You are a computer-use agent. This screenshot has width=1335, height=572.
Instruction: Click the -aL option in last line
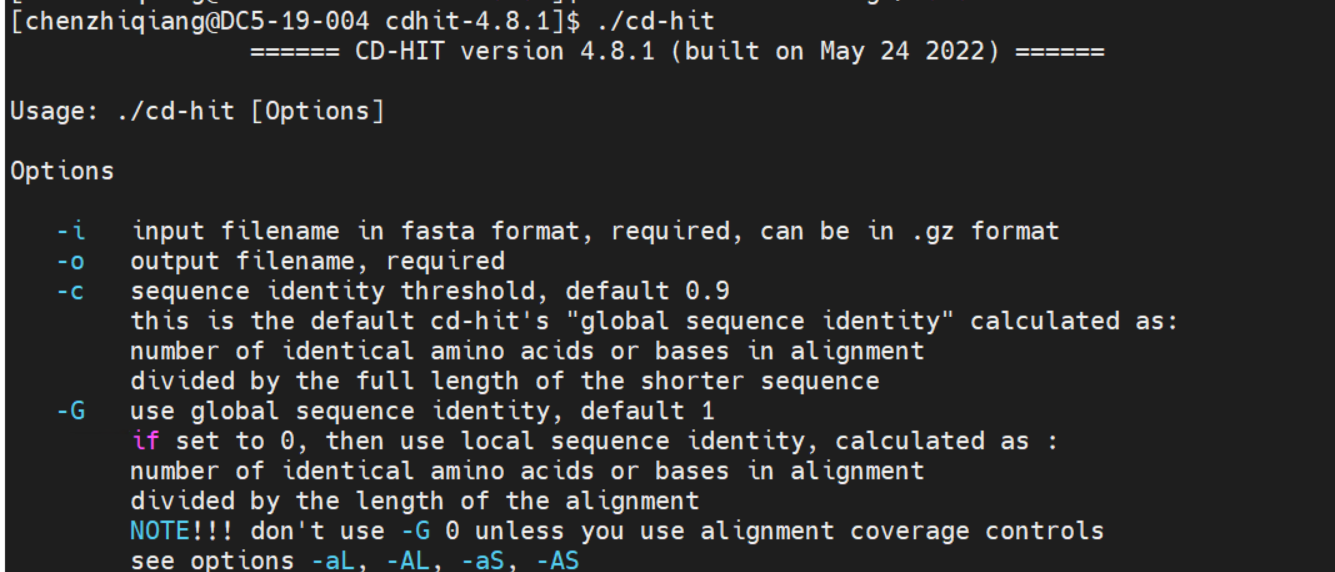[341, 560]
